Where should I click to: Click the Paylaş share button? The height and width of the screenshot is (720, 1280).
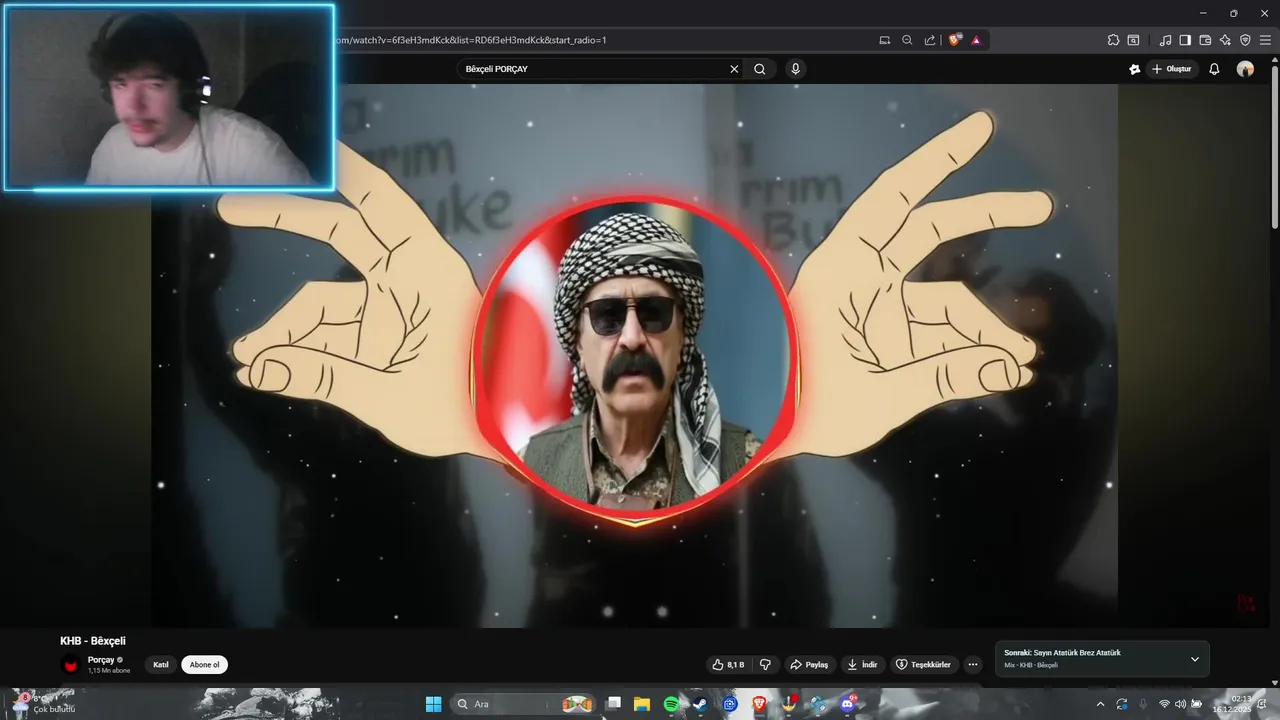coord(809,665)
